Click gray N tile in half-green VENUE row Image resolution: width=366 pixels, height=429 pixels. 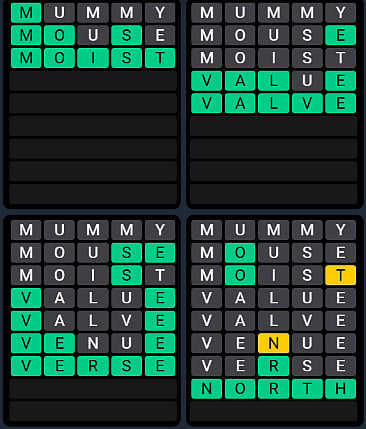point(93,343)
